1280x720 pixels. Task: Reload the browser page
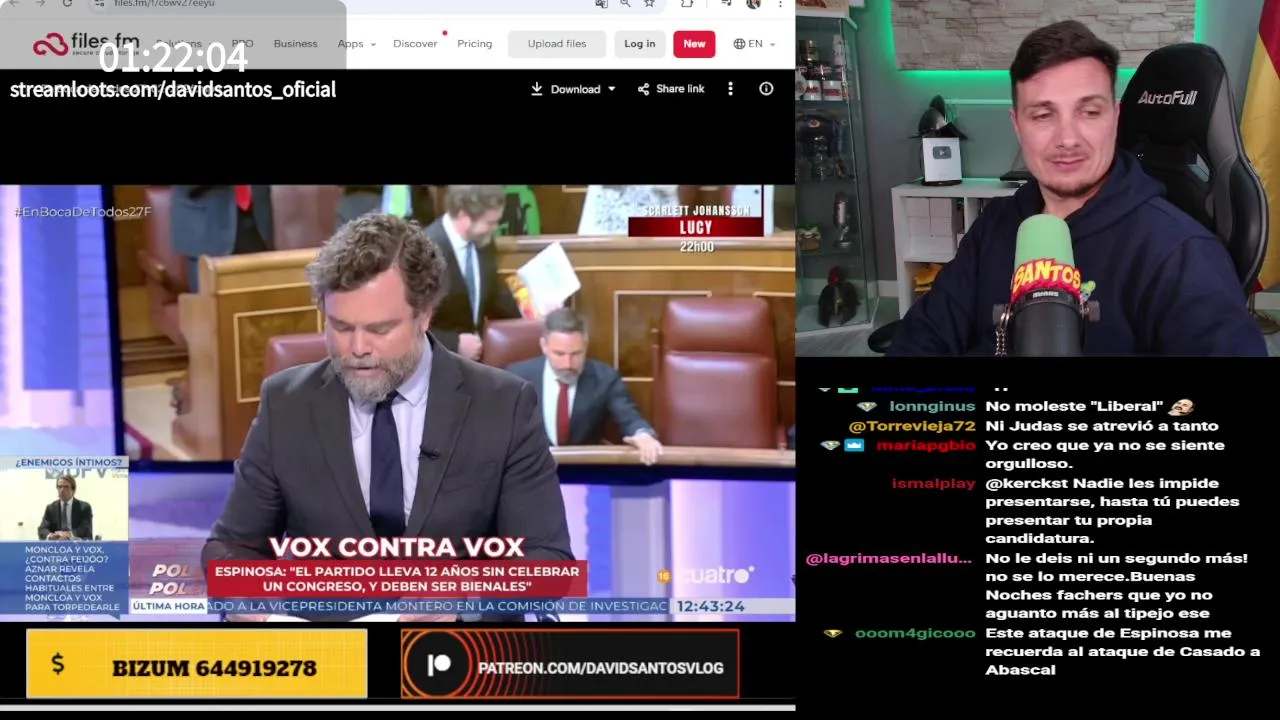pyautogui.click(x=67, y=3)
